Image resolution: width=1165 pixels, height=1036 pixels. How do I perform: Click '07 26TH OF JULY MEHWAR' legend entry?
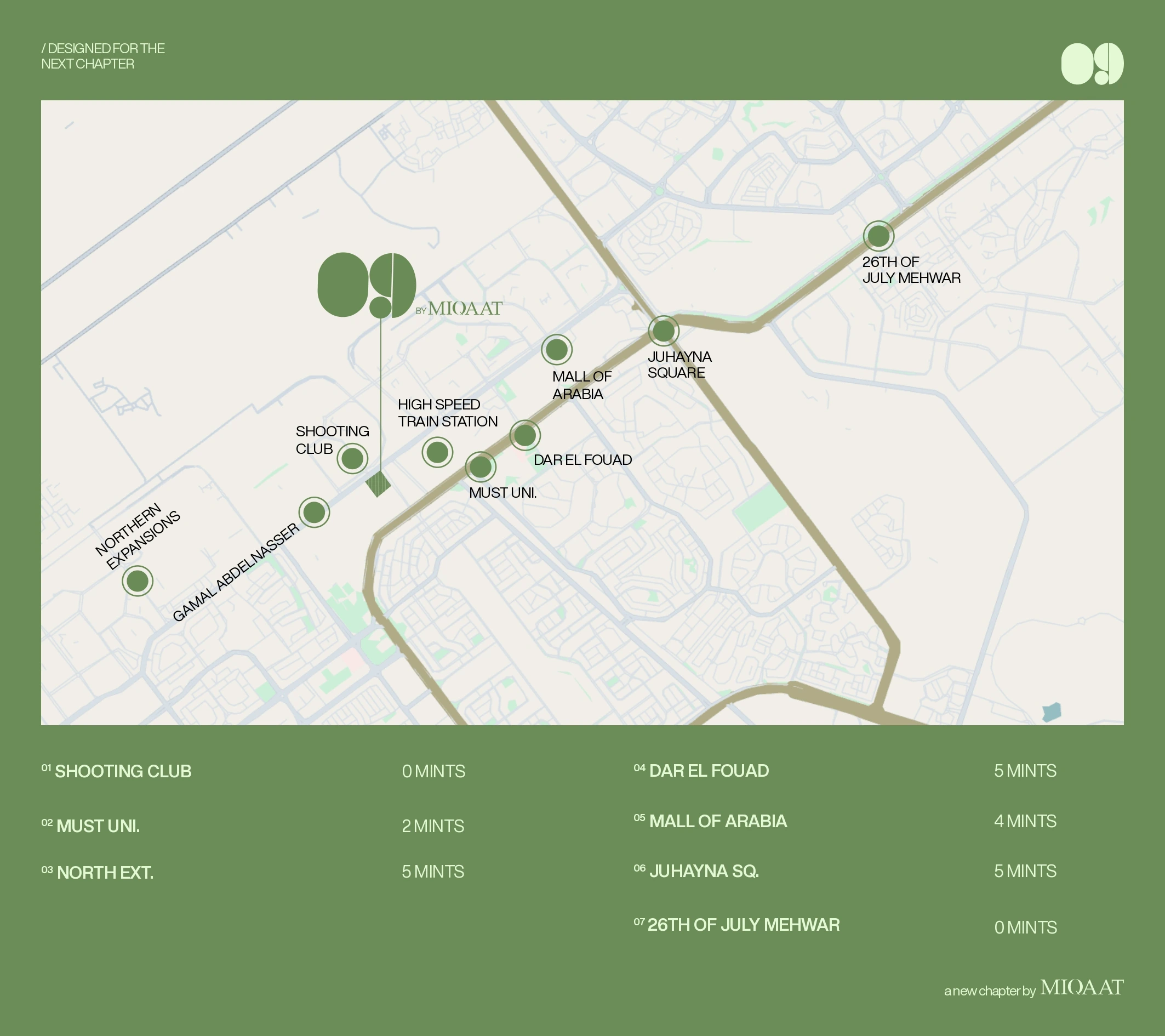tap(736, 924)
